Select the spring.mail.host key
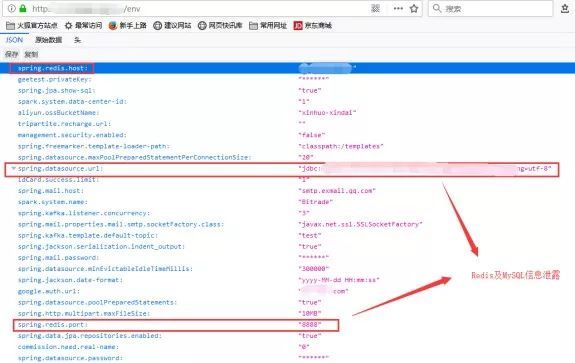Image resolution: width=575 pixels, height=363 pixels. click(x=51, y=191)
